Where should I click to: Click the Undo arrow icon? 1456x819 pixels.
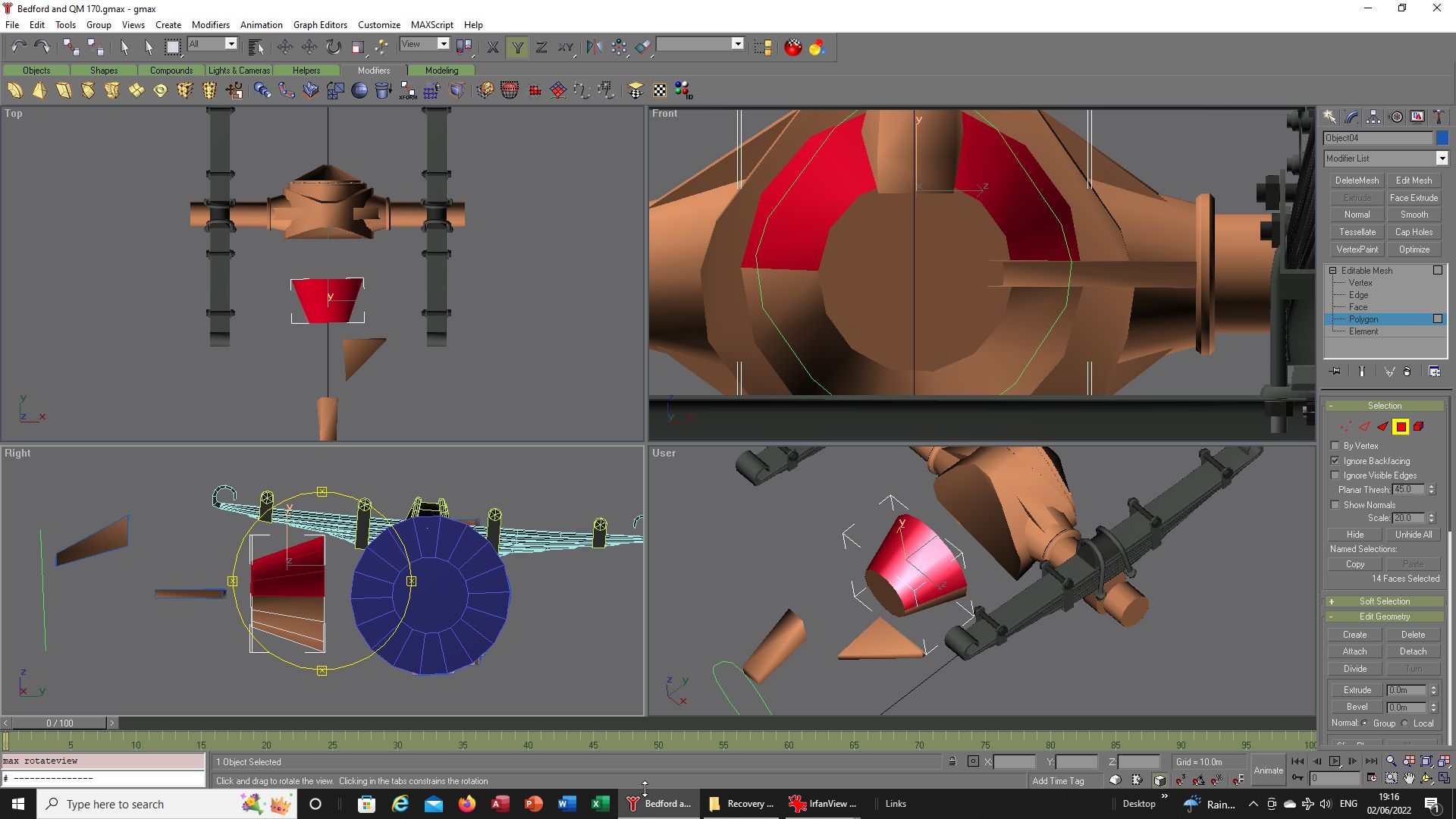19,47
